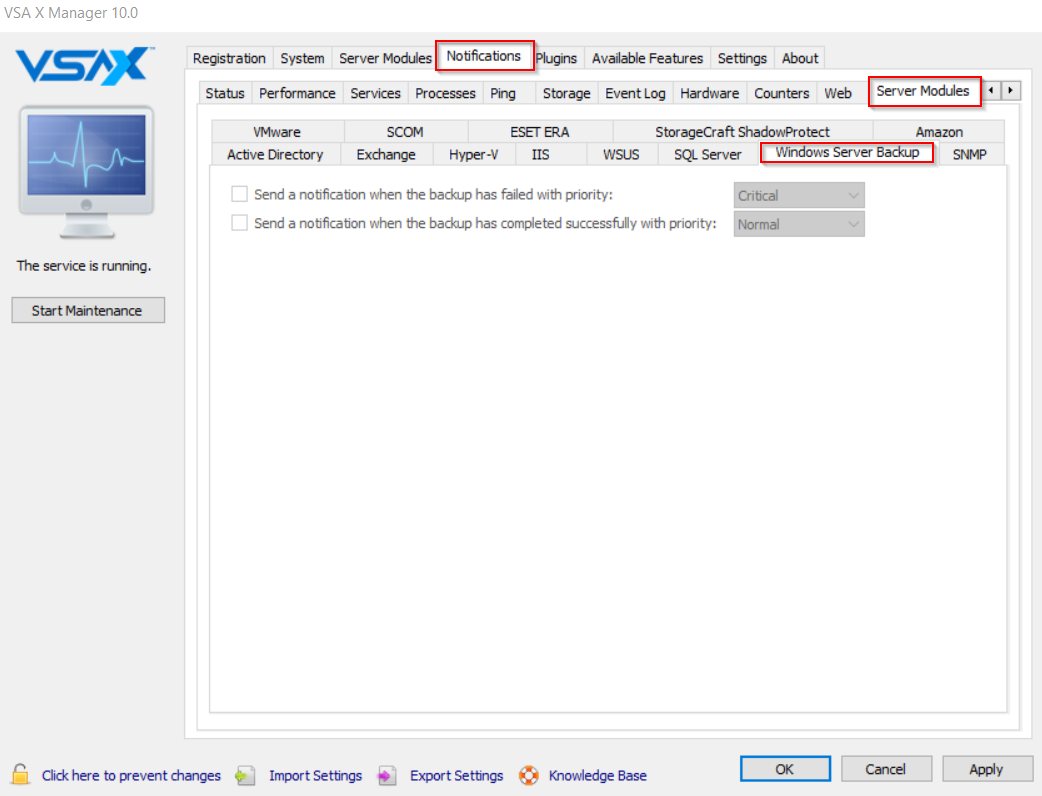Screen dimensions: 1042x796
Task: Open the Web tab
Action: click(838, 94)
